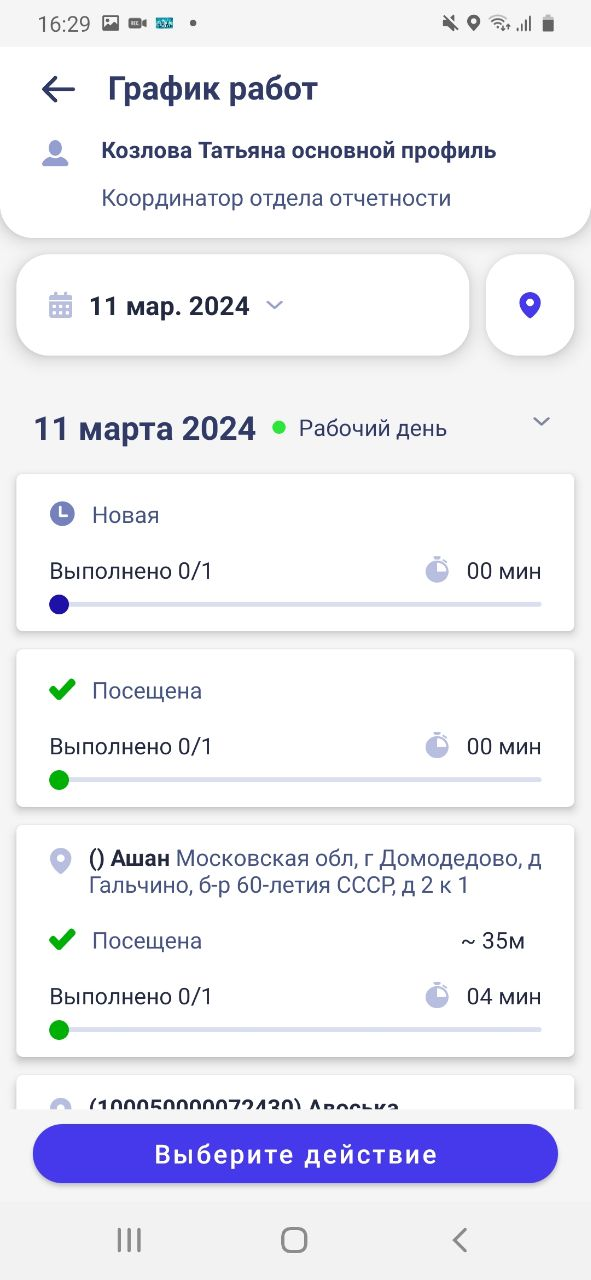Click the green progress dot in Ашан card
The height and width of the screenshot is (1280, 591).
(x=59, y=1029)
